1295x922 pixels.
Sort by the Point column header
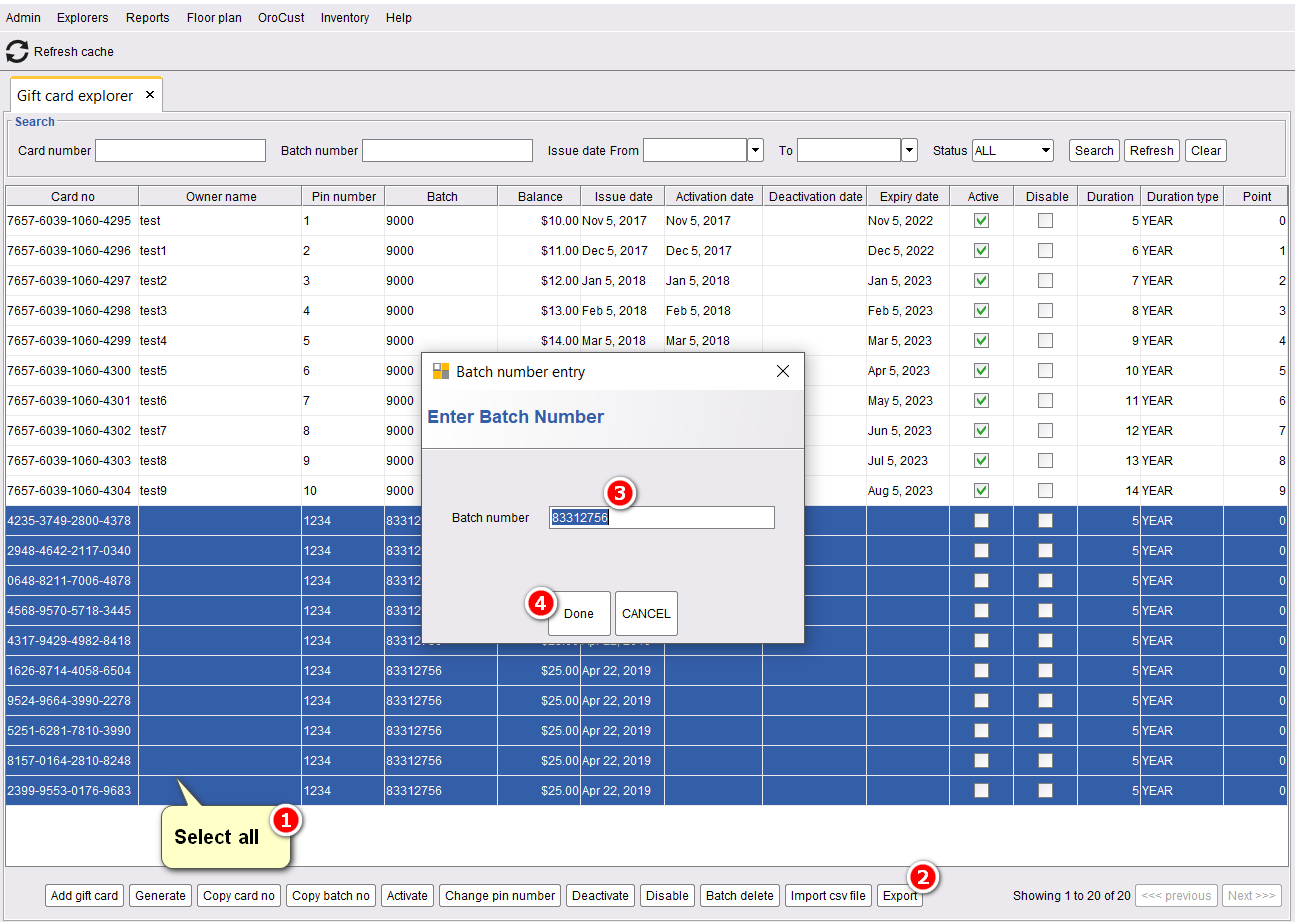click(x=1257, y=196)
